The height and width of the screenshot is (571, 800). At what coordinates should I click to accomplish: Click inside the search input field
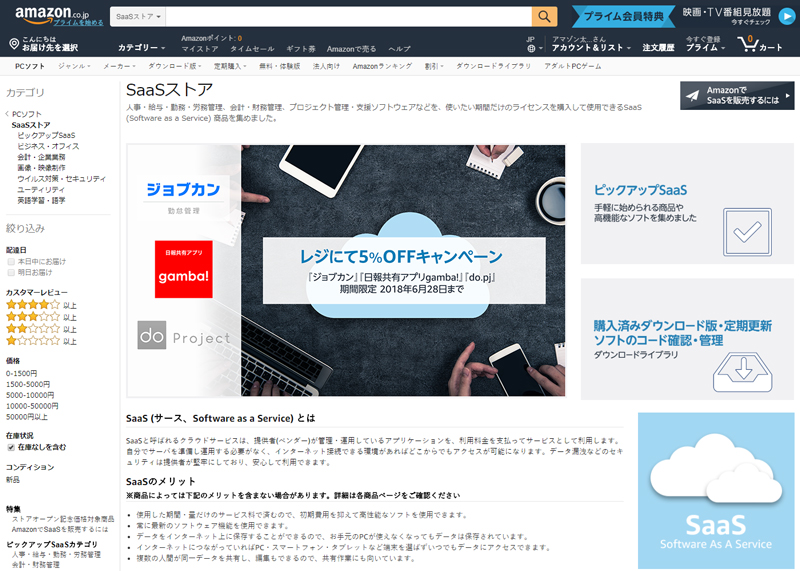pyautogui.click(x=348, y=16)
